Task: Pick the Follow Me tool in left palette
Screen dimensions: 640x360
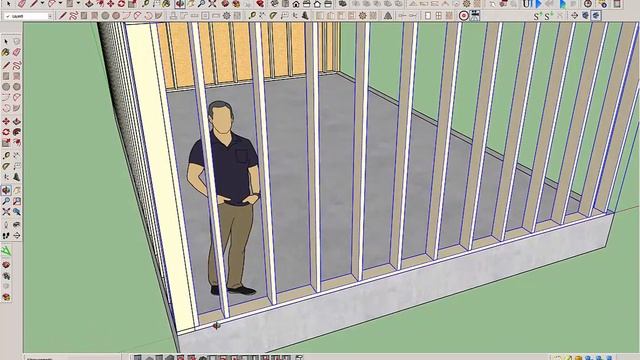Action: pos(17,132)
